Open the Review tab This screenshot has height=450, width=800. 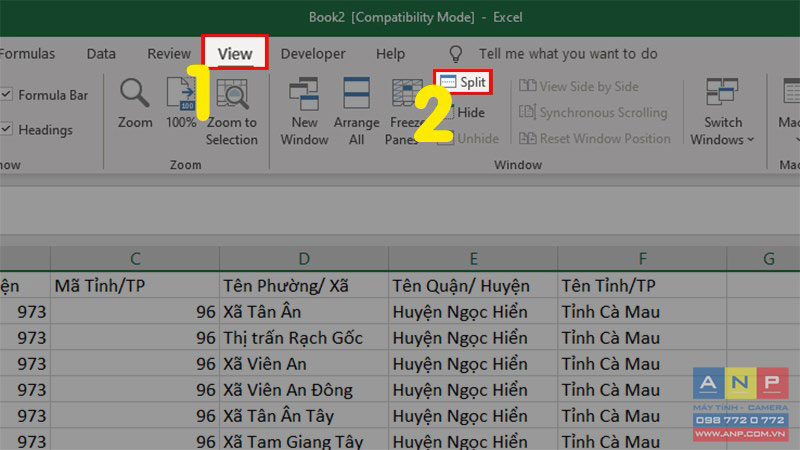(x=169, y=54)
